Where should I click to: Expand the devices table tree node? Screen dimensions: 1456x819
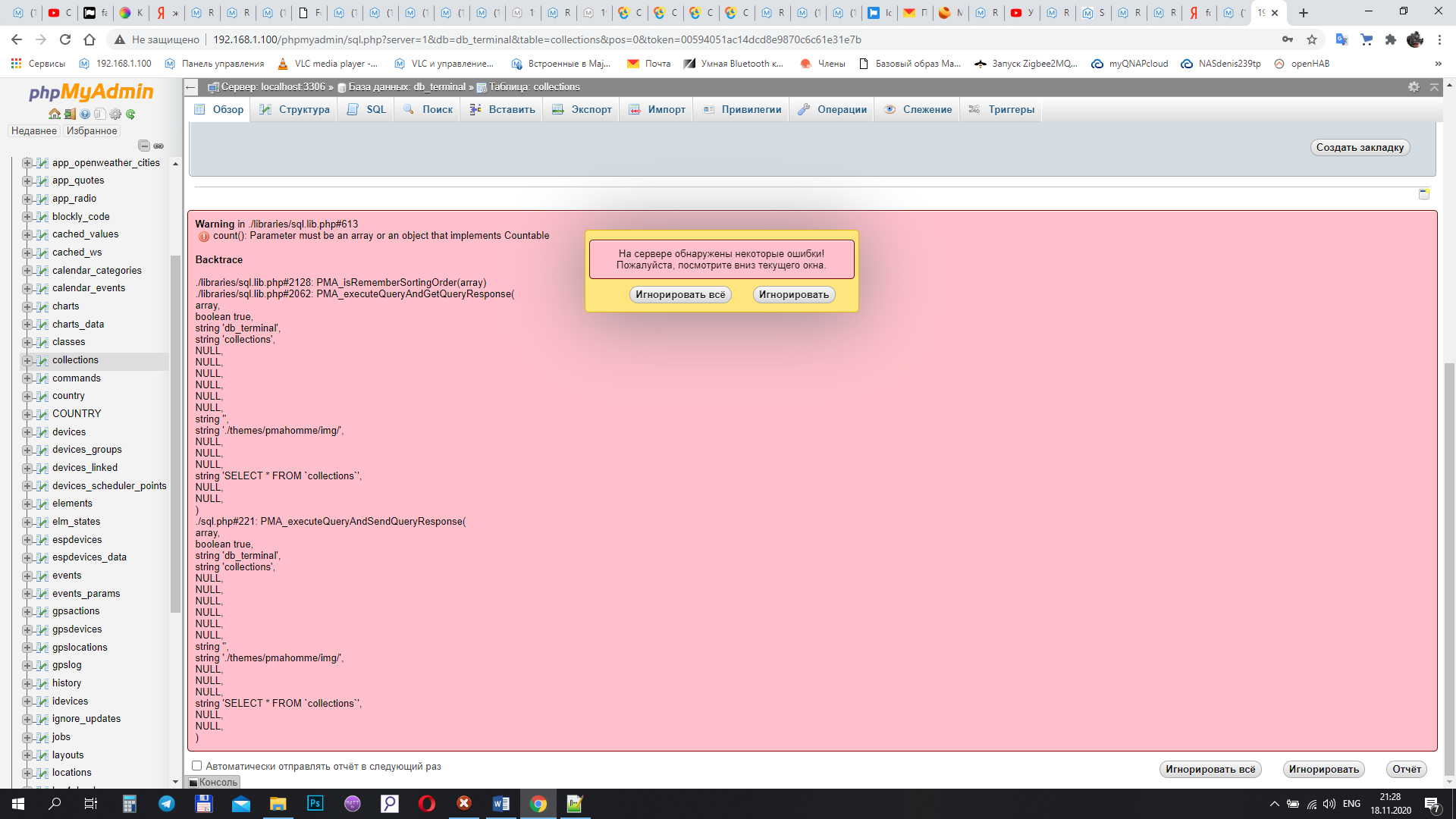[x=27, y=432]
